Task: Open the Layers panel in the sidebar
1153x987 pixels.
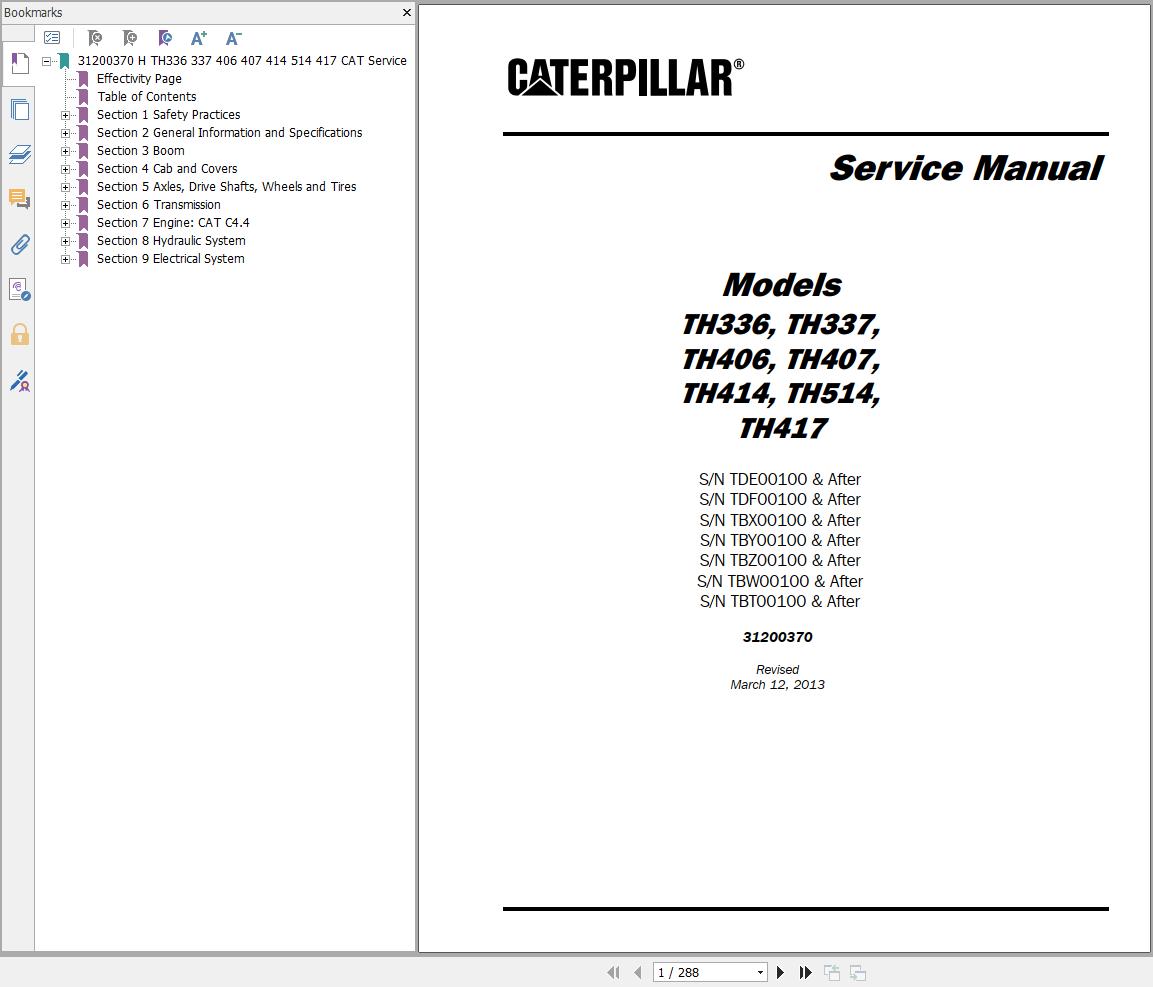Action: [x=19, y=154]
